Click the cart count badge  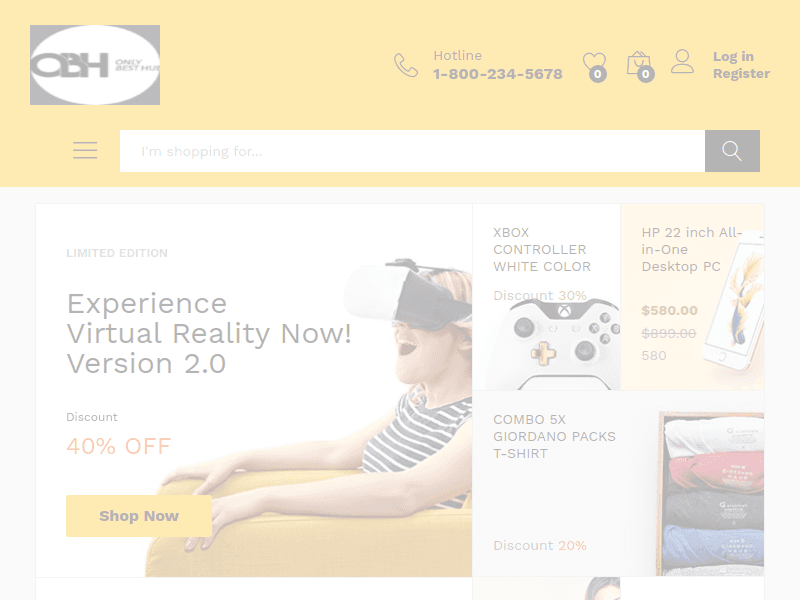645,74
